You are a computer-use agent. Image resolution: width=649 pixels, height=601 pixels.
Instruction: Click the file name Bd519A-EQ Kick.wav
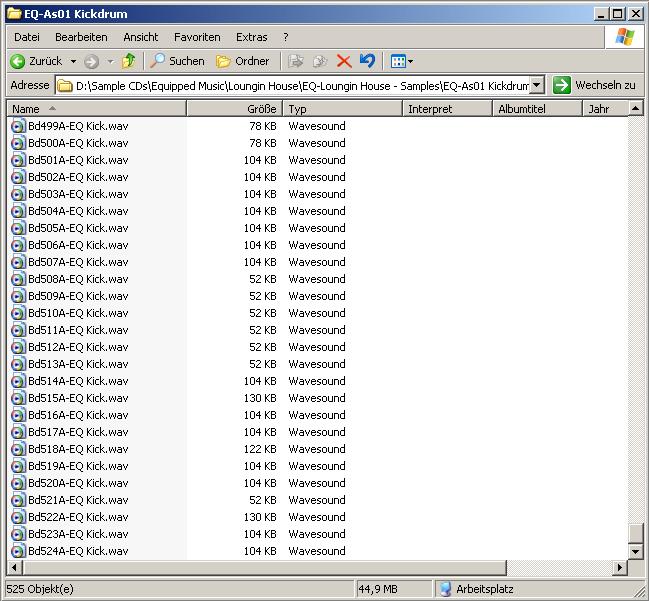tap(78, 466)
